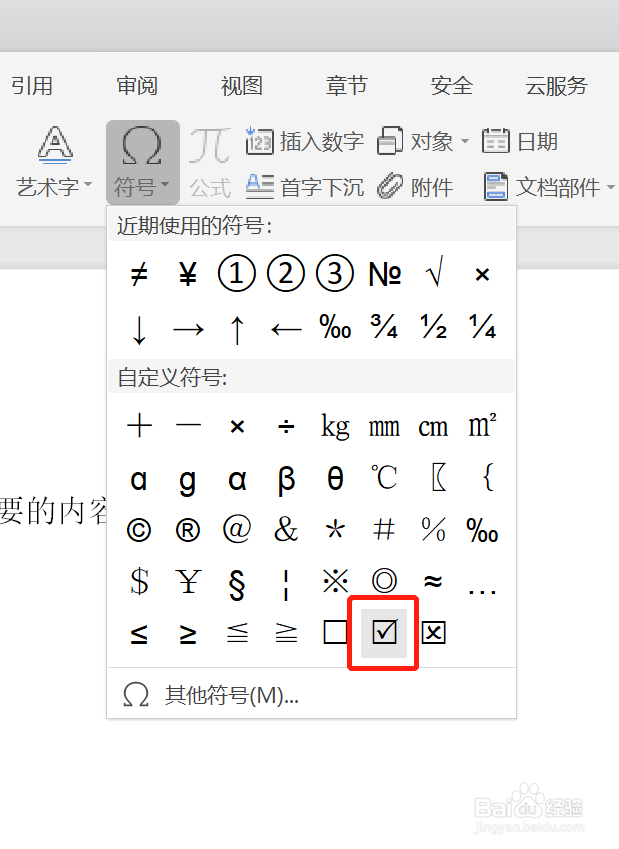Click the 日期 date button
The width and height of the screenshot is (619, 849).
tap(520, 142)
